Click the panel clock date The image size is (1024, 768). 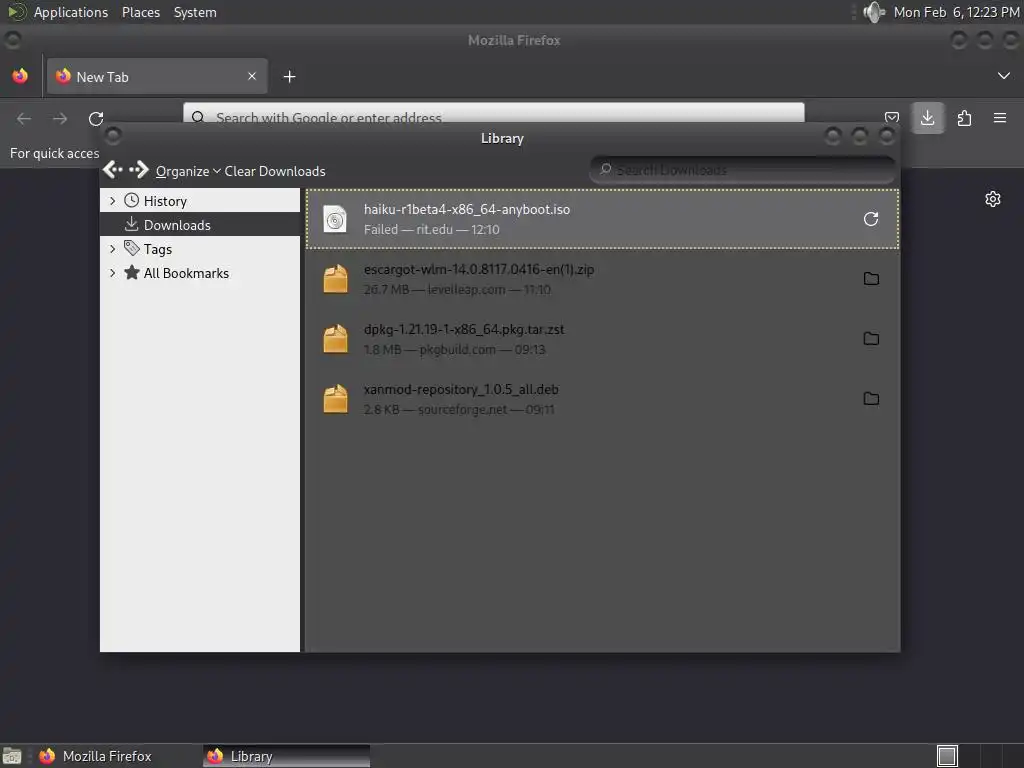tap(956, 12)
